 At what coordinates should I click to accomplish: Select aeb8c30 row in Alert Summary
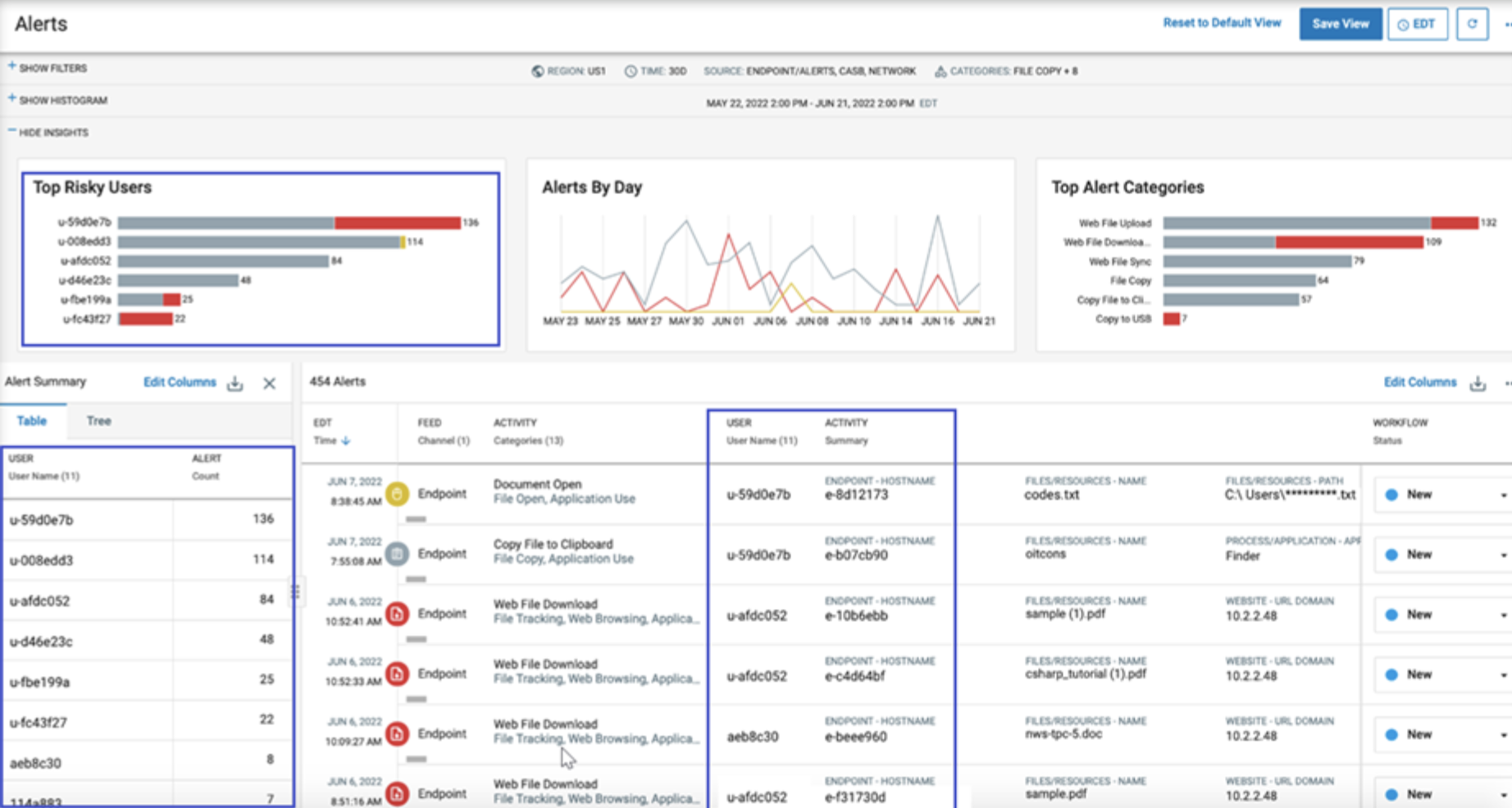(148, 762)
